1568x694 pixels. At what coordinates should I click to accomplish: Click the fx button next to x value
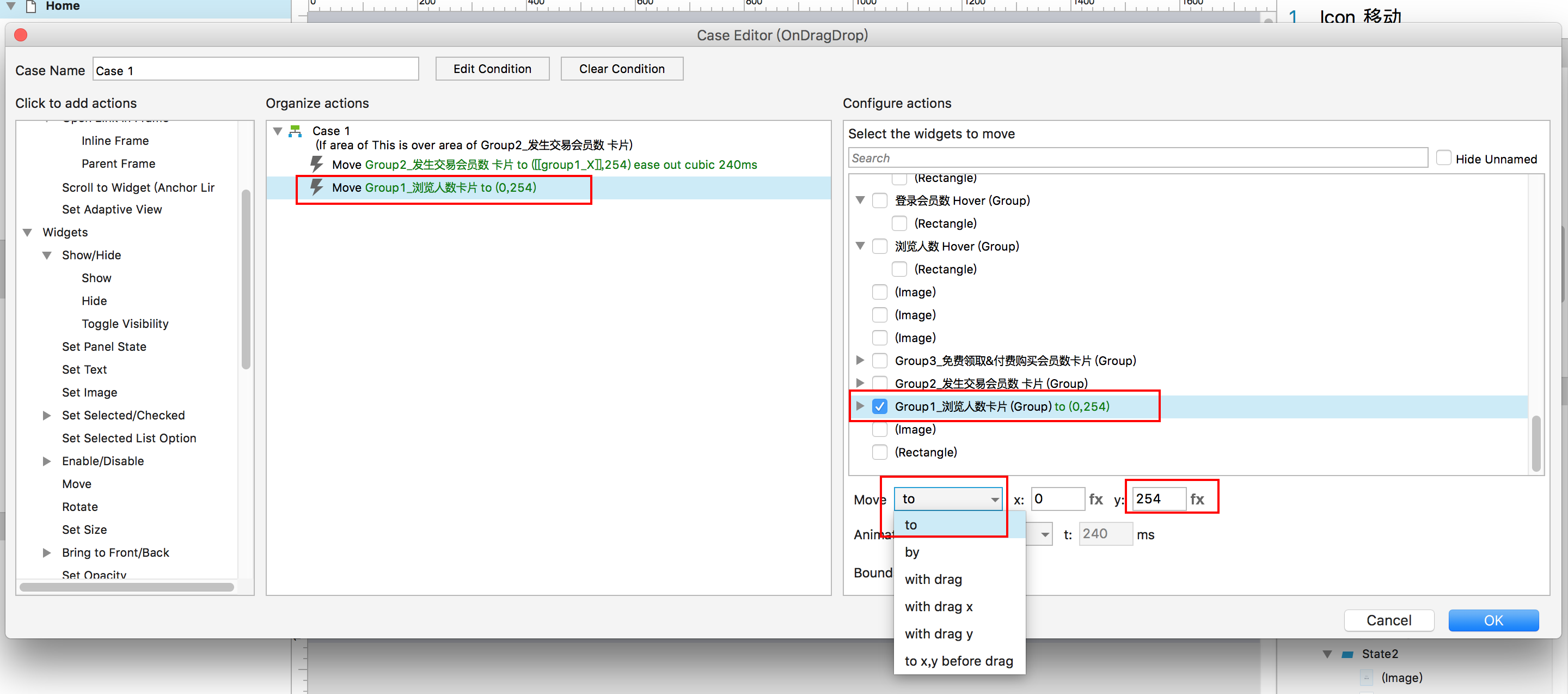click(x=1095, y=499)
